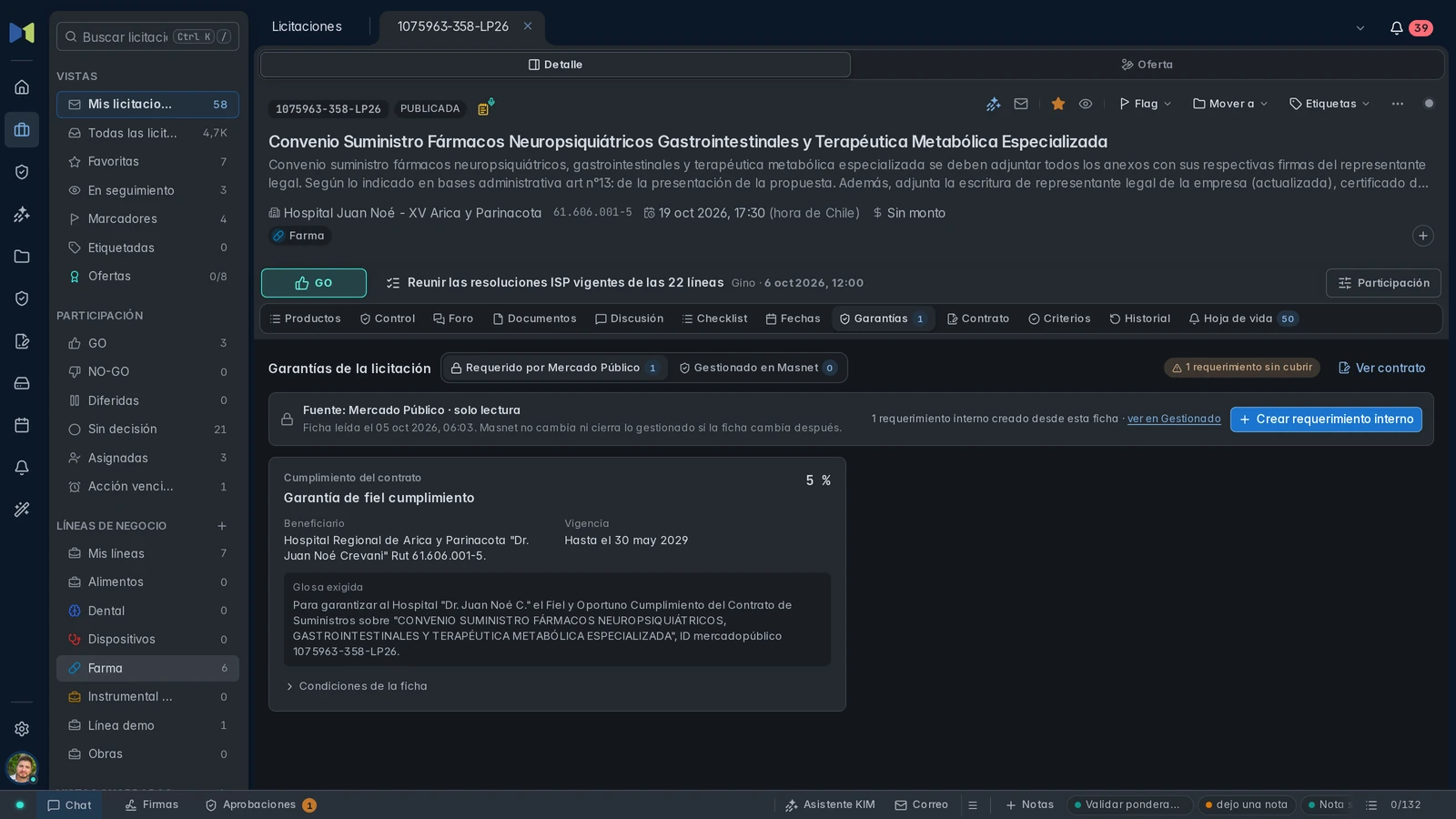Select the Dispositivos línea

click(147, 640)
